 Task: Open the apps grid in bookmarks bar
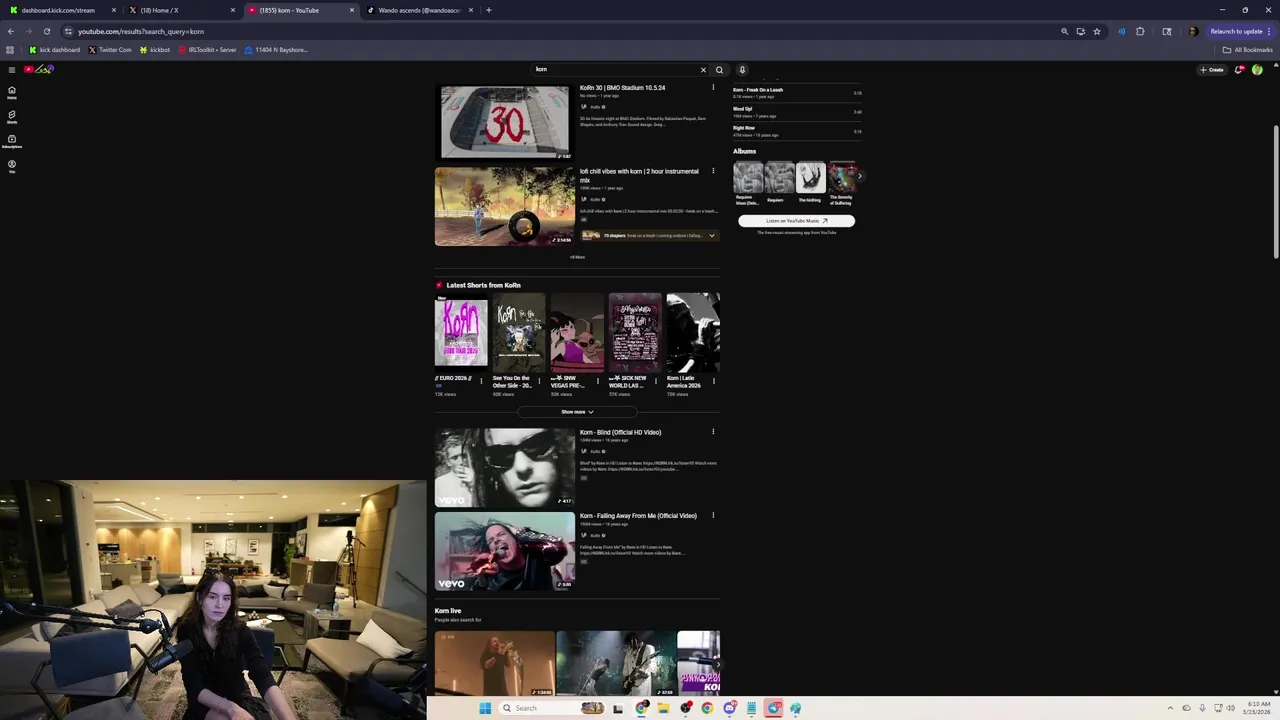click(x=10, y=50)
